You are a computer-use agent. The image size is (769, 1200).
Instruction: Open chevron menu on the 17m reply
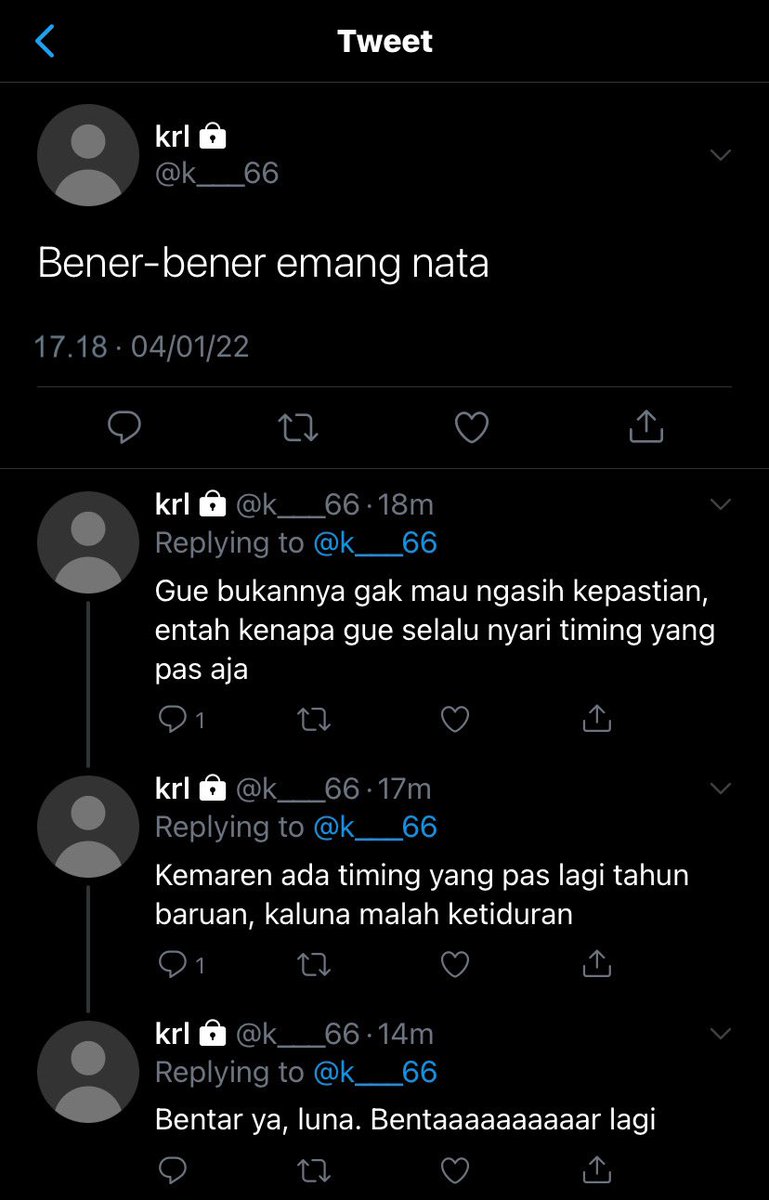(x=720, y=788)
